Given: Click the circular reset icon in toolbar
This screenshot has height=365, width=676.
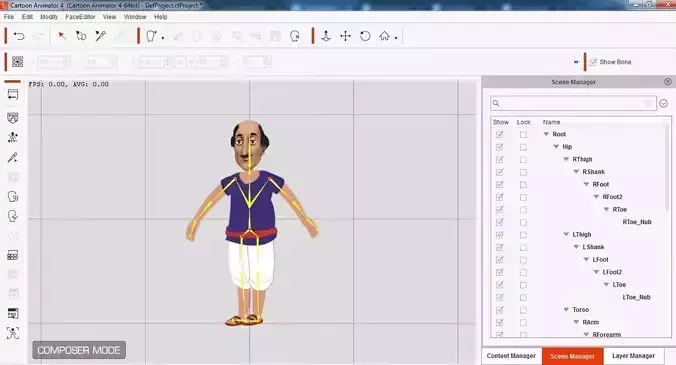Looking at the screenshot, I should 295,36.
